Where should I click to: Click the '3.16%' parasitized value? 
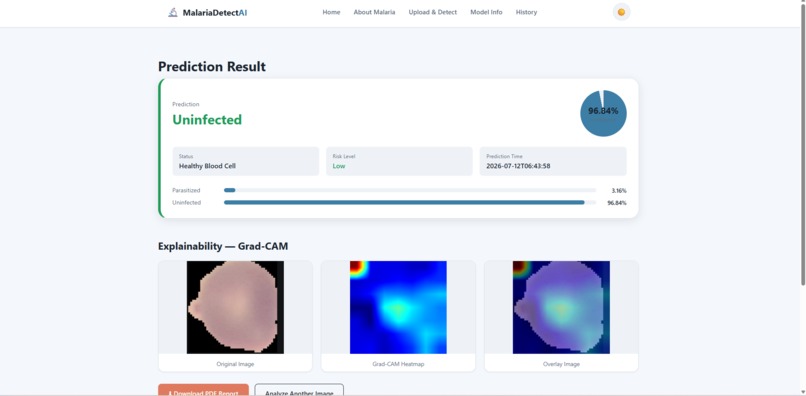619,191
